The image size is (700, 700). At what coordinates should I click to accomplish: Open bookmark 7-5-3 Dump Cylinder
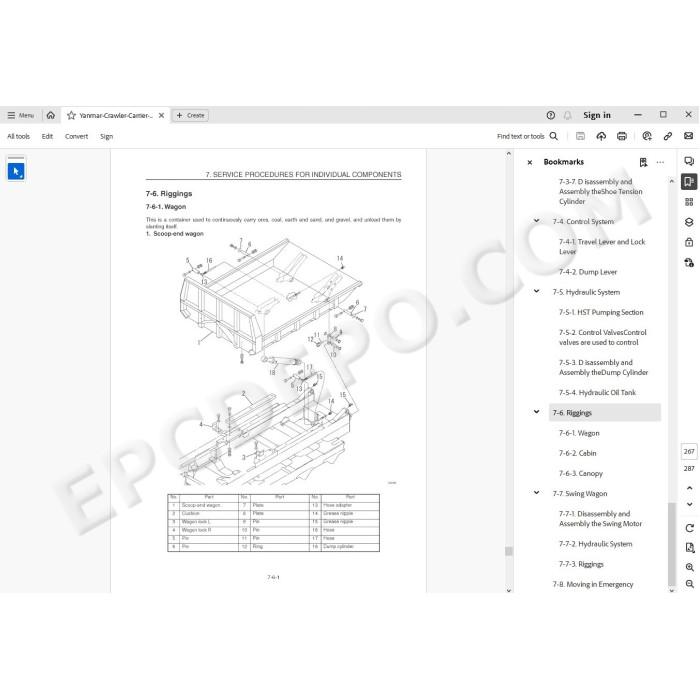tap(603, 367)
